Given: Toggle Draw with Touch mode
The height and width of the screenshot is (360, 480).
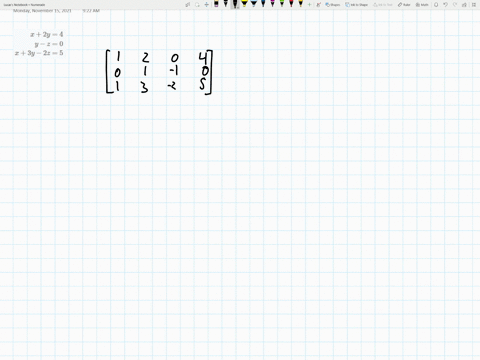Looking at the screenshot, I should [x=318, y=5].
